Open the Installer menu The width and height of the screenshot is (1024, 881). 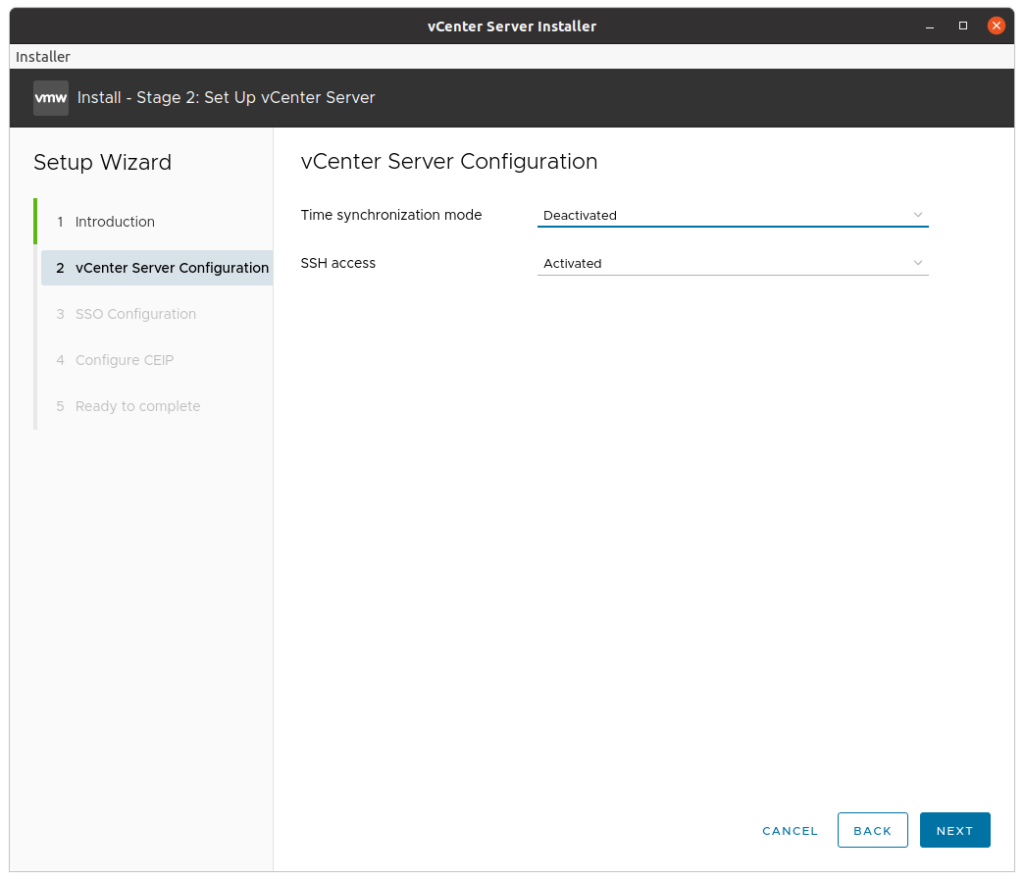tap(42, 57)
